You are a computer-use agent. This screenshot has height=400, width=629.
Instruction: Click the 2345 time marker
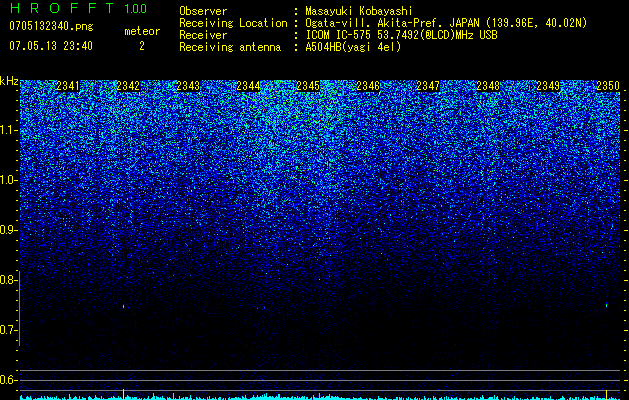[x=308, y=86]
